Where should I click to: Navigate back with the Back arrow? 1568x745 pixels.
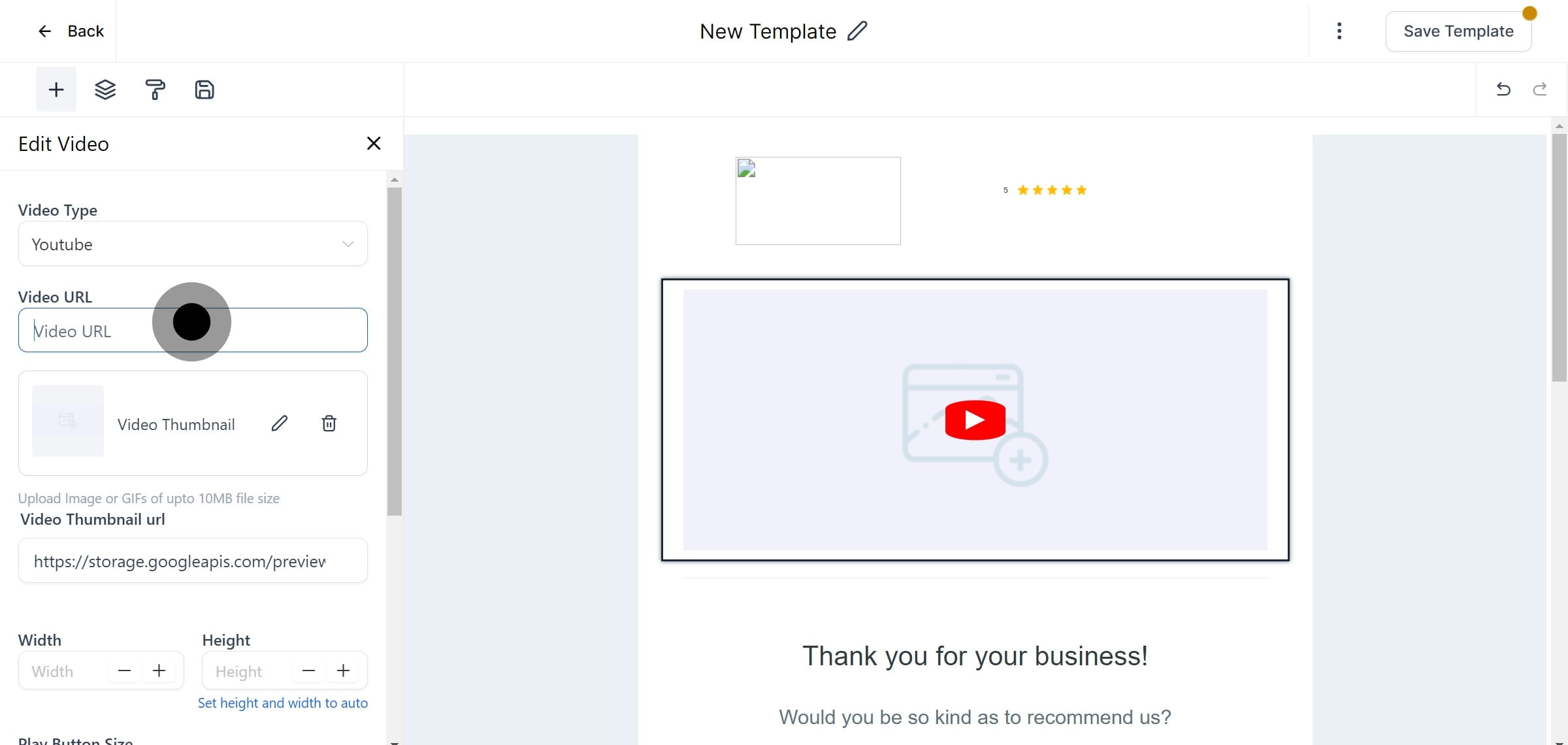[x=44, y=31]
